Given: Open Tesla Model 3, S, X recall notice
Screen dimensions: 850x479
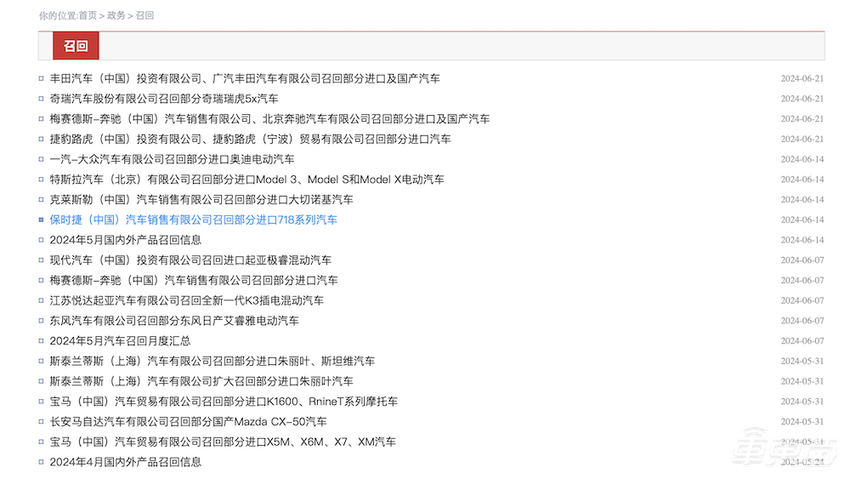Looking at the screenshot, I should 247,180.
